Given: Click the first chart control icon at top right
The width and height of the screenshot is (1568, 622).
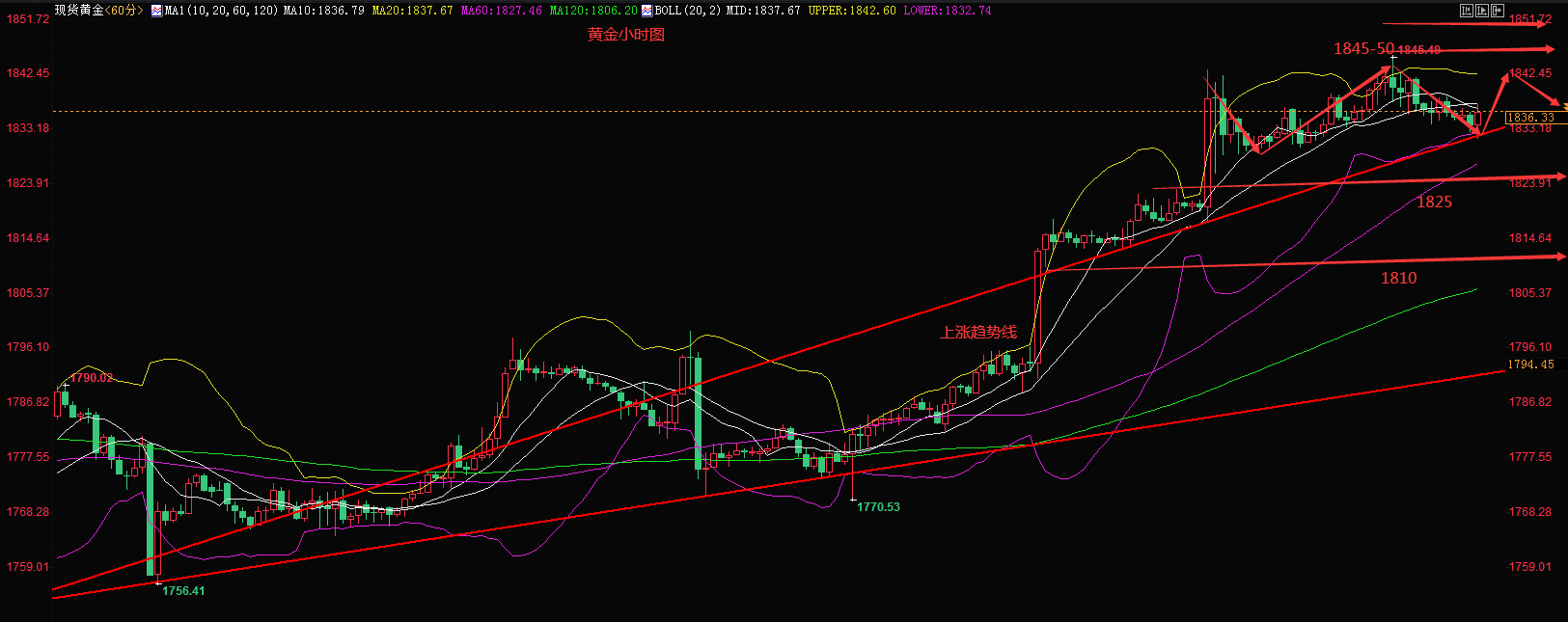Looking at the screenshot, I should point(1467,11).
